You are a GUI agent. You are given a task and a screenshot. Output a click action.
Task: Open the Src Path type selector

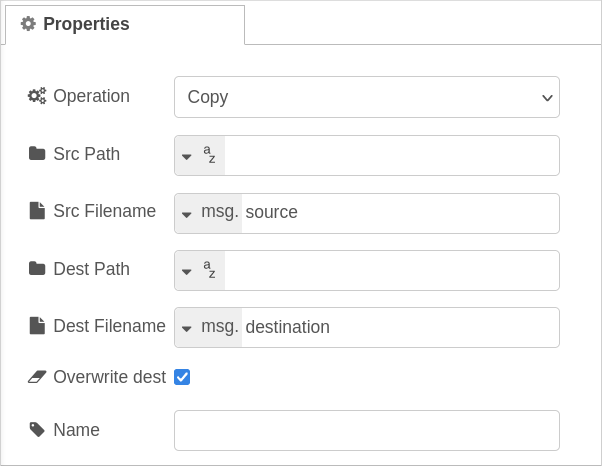point(200,155)
